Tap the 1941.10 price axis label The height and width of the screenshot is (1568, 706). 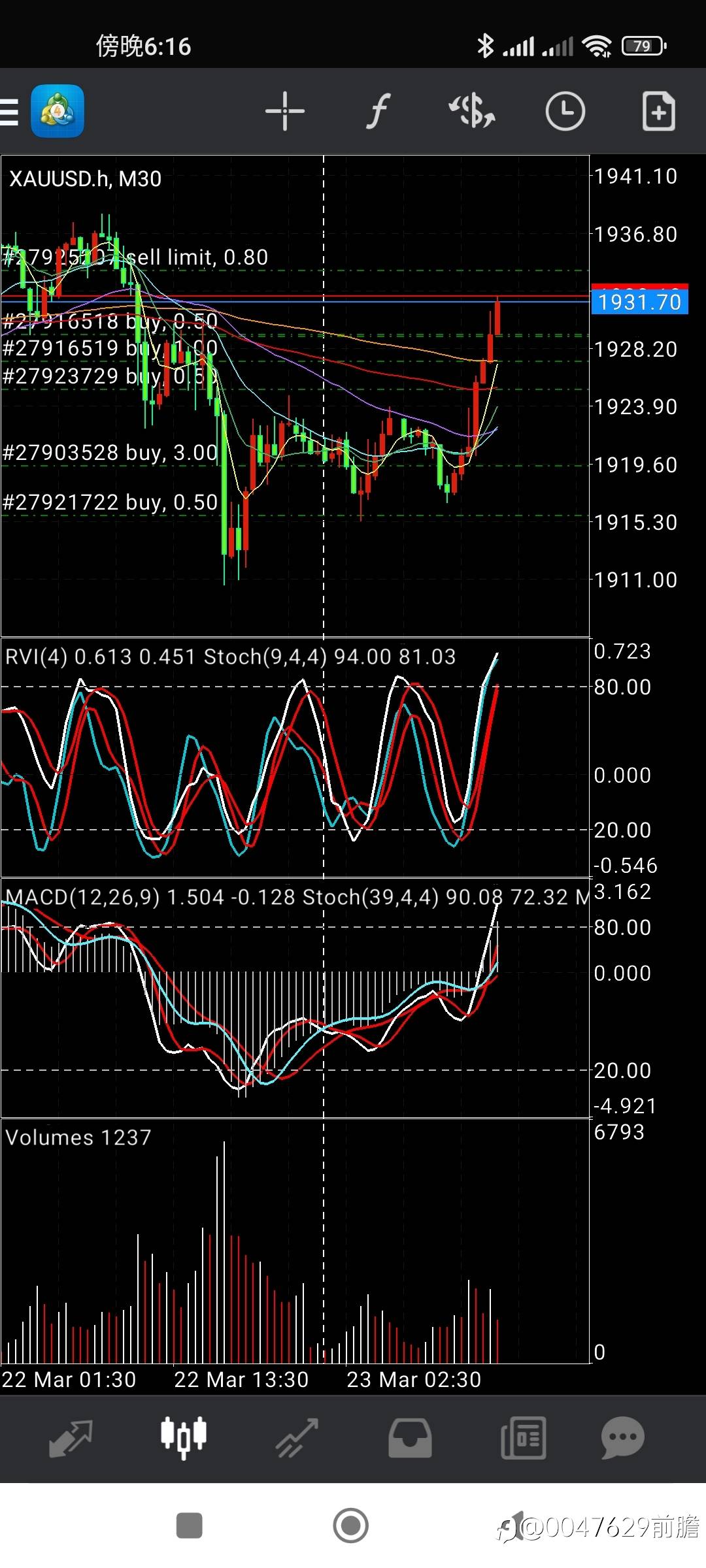pyautogui.click(x=635, y=176)
